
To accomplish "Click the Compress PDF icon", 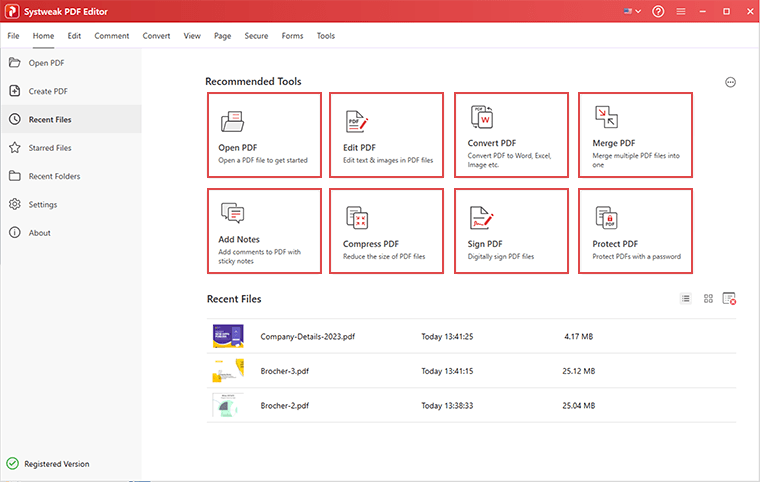I will (x=357, y=218).
